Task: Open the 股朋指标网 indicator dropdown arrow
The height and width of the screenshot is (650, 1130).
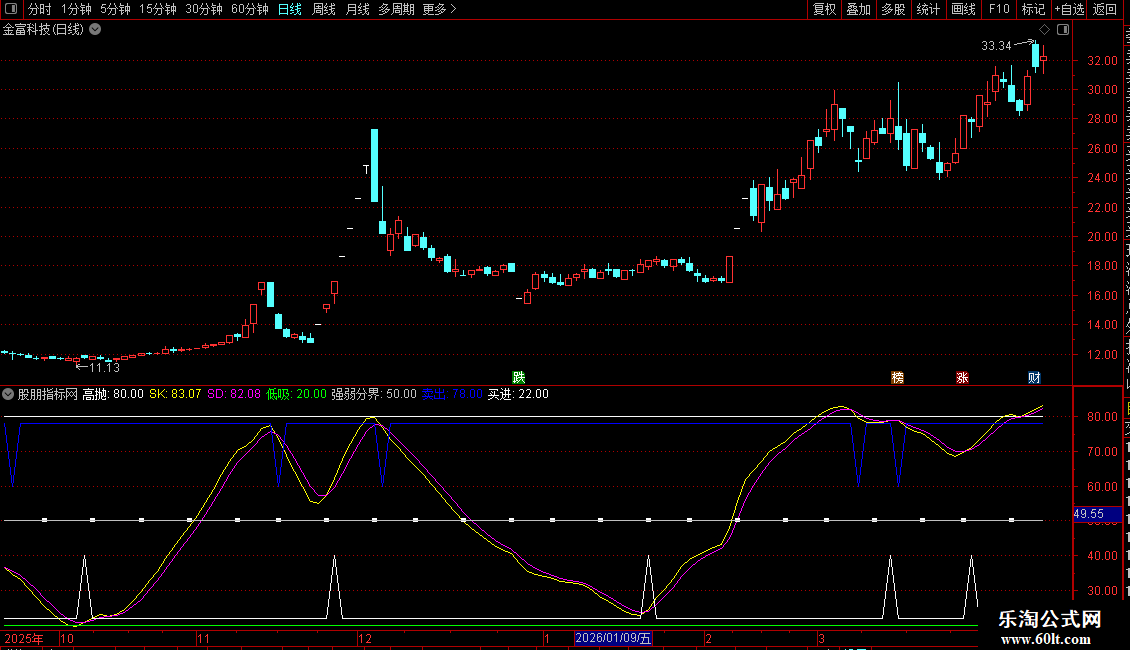Action: 8,394
